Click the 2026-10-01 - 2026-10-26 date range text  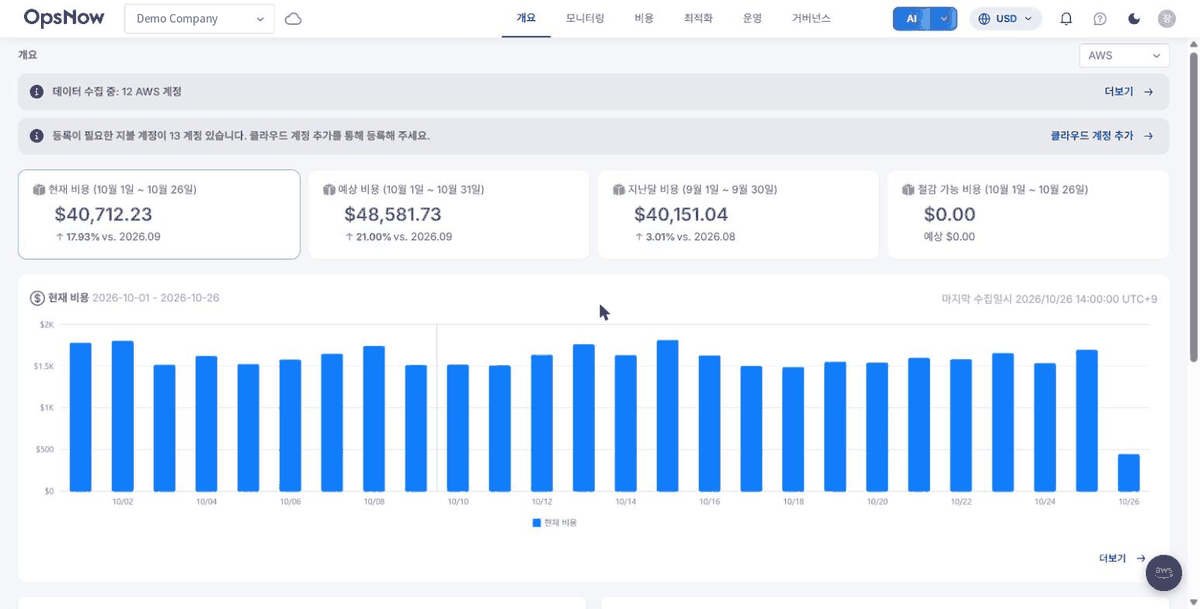click(156, 298)
